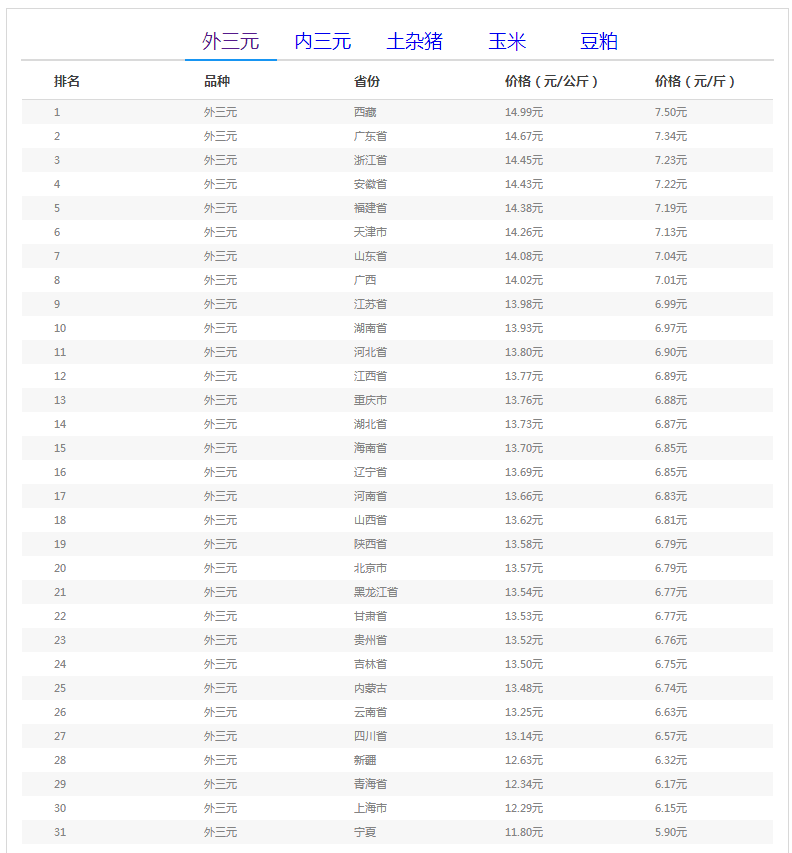Select the 14.45元 price cell
792x853 pixels.
click(524, 160)
